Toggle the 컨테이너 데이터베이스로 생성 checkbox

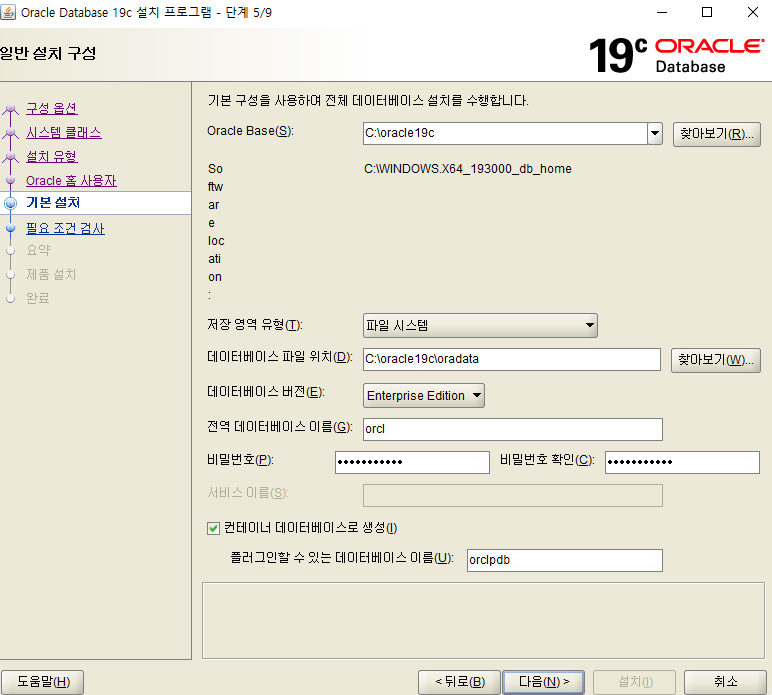coord(213,529)
